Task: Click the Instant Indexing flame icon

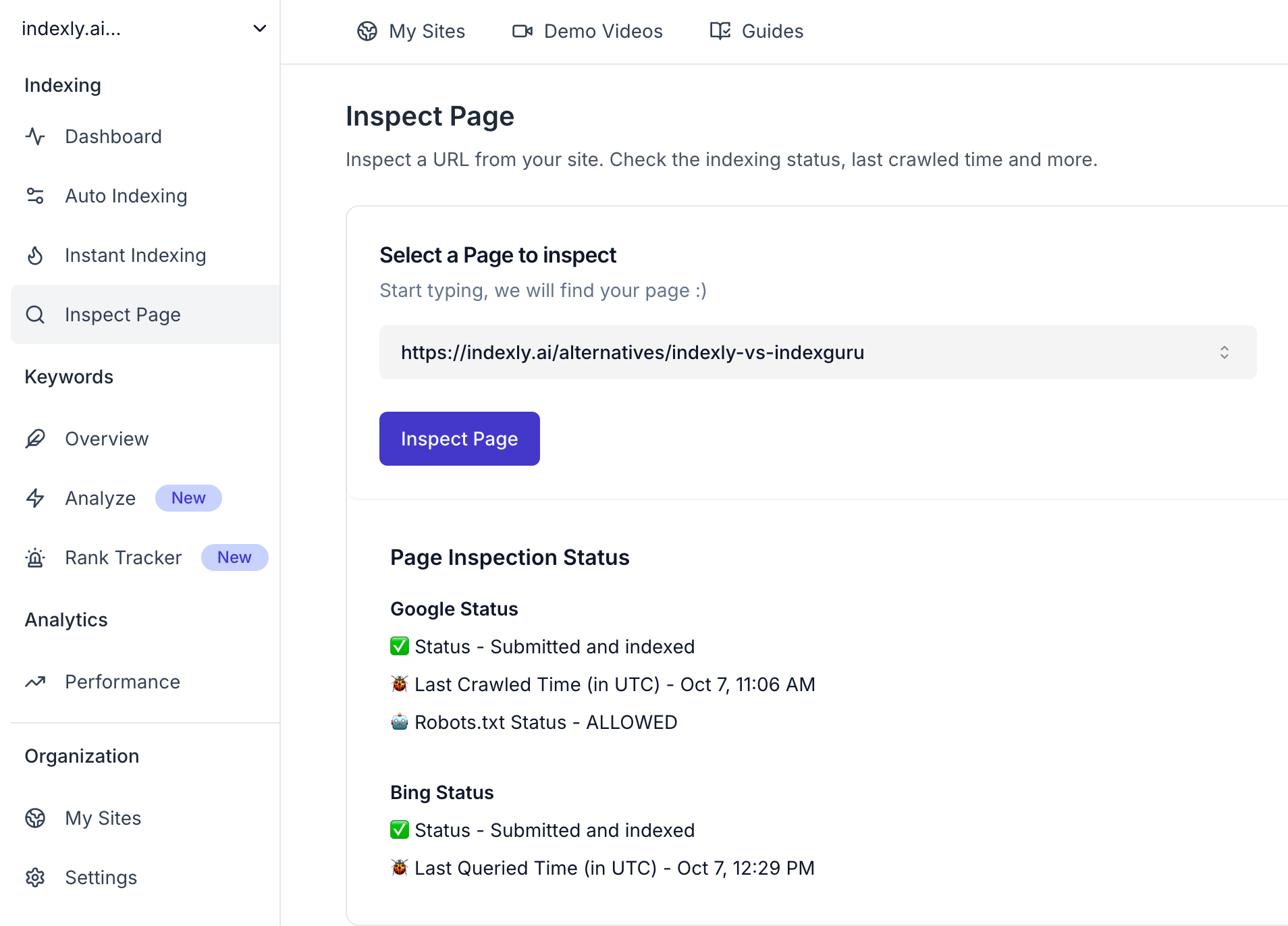Action: pyautogui.click(x=35, y=255)
